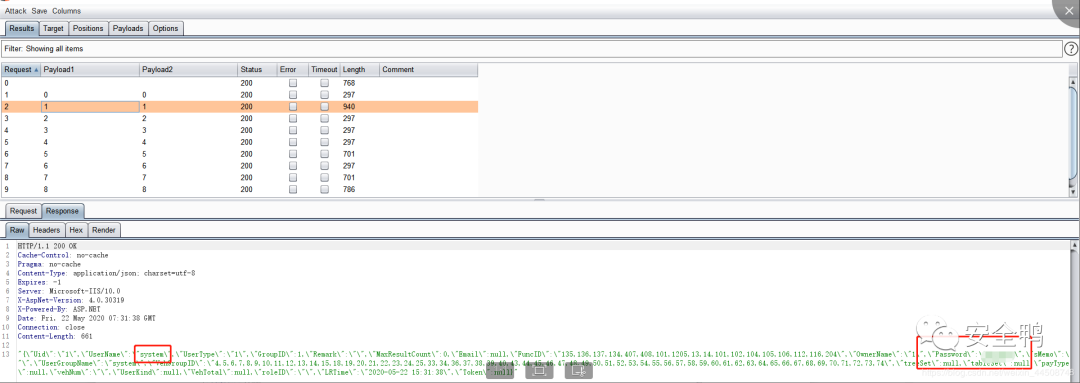Switch to the Request message tab
1080x383 pixels.
point(23,211)
